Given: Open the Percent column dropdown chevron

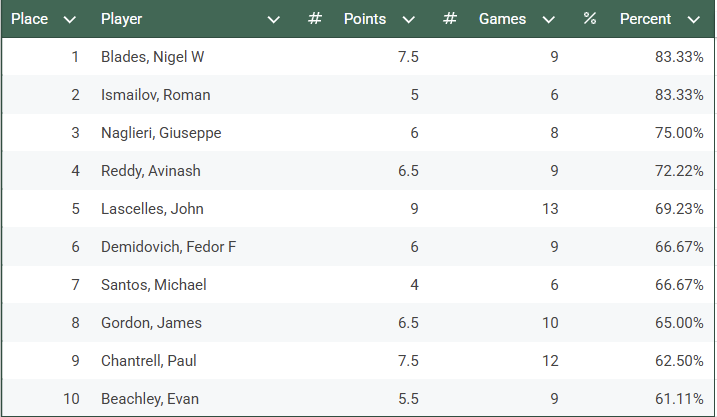Looking at the screenshot, I should click(x=693, y=19).
